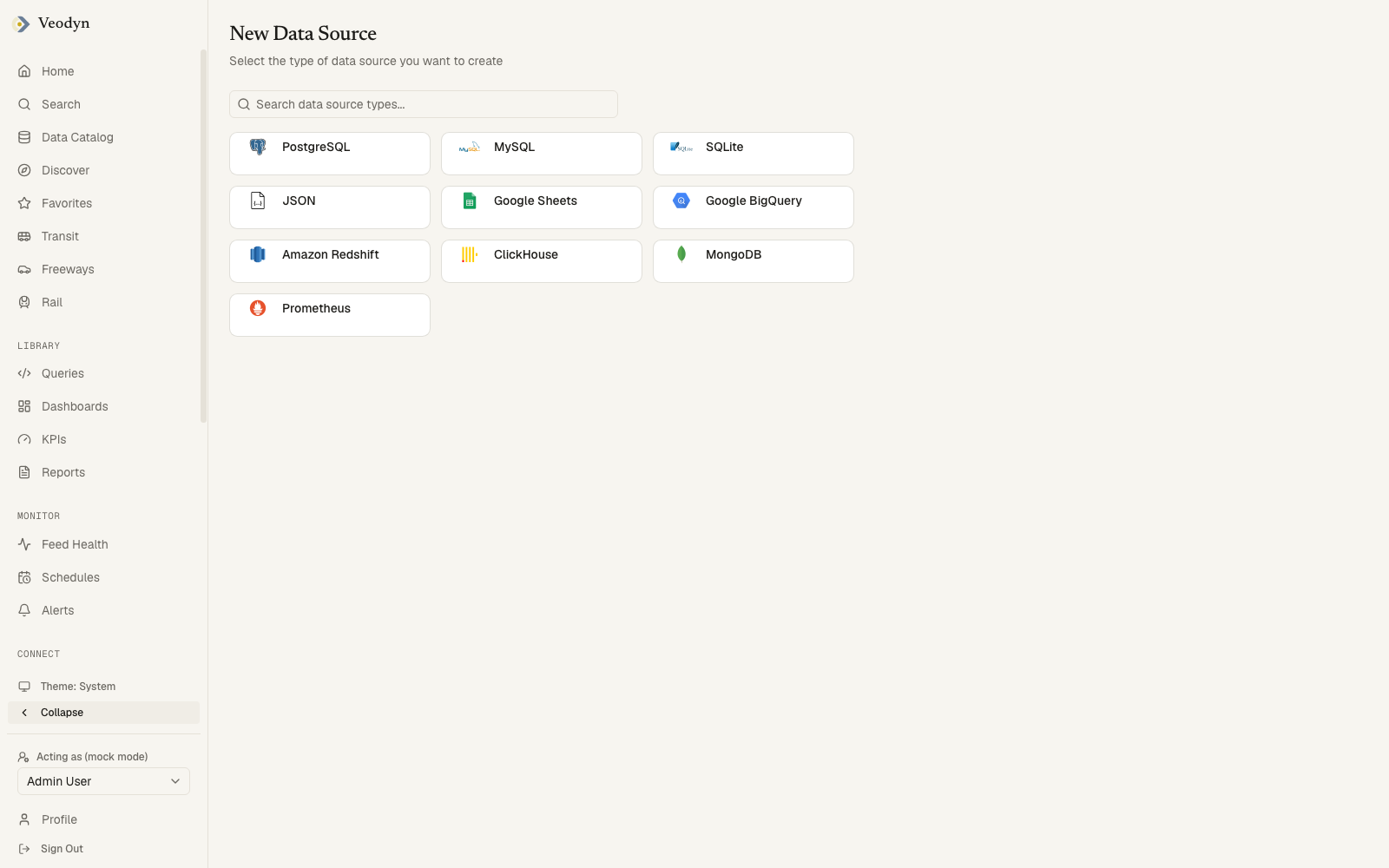Click the Data Catalog database icon
Viewport: 1389px width, 868px height.
pyautogui.click(x=24, y=137)
